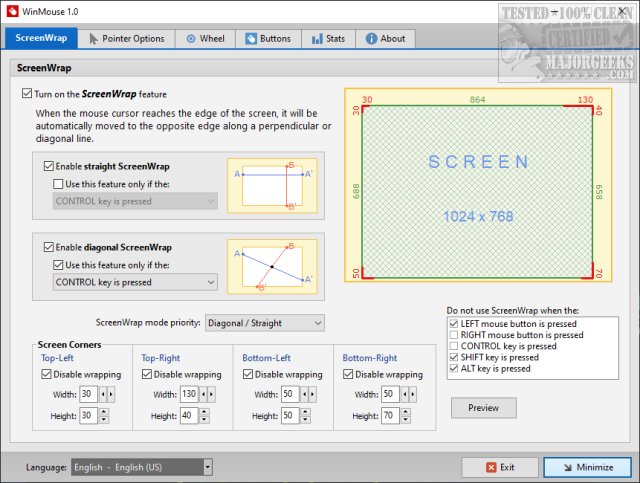Viewport: 640px width, 483px height.
Task: Click the Bottom-Left Width field
Action: [x=290, y=394]
